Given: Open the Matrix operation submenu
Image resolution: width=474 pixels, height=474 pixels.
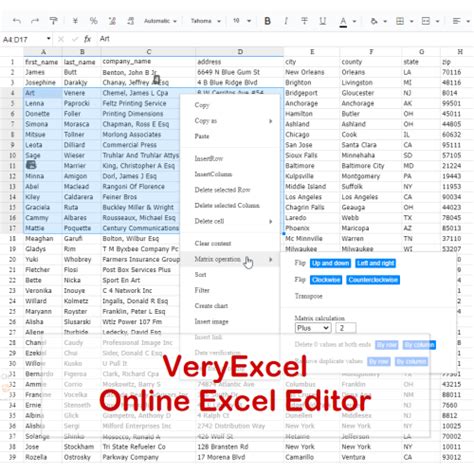Looking at the screenshot, I should point(230,259).
